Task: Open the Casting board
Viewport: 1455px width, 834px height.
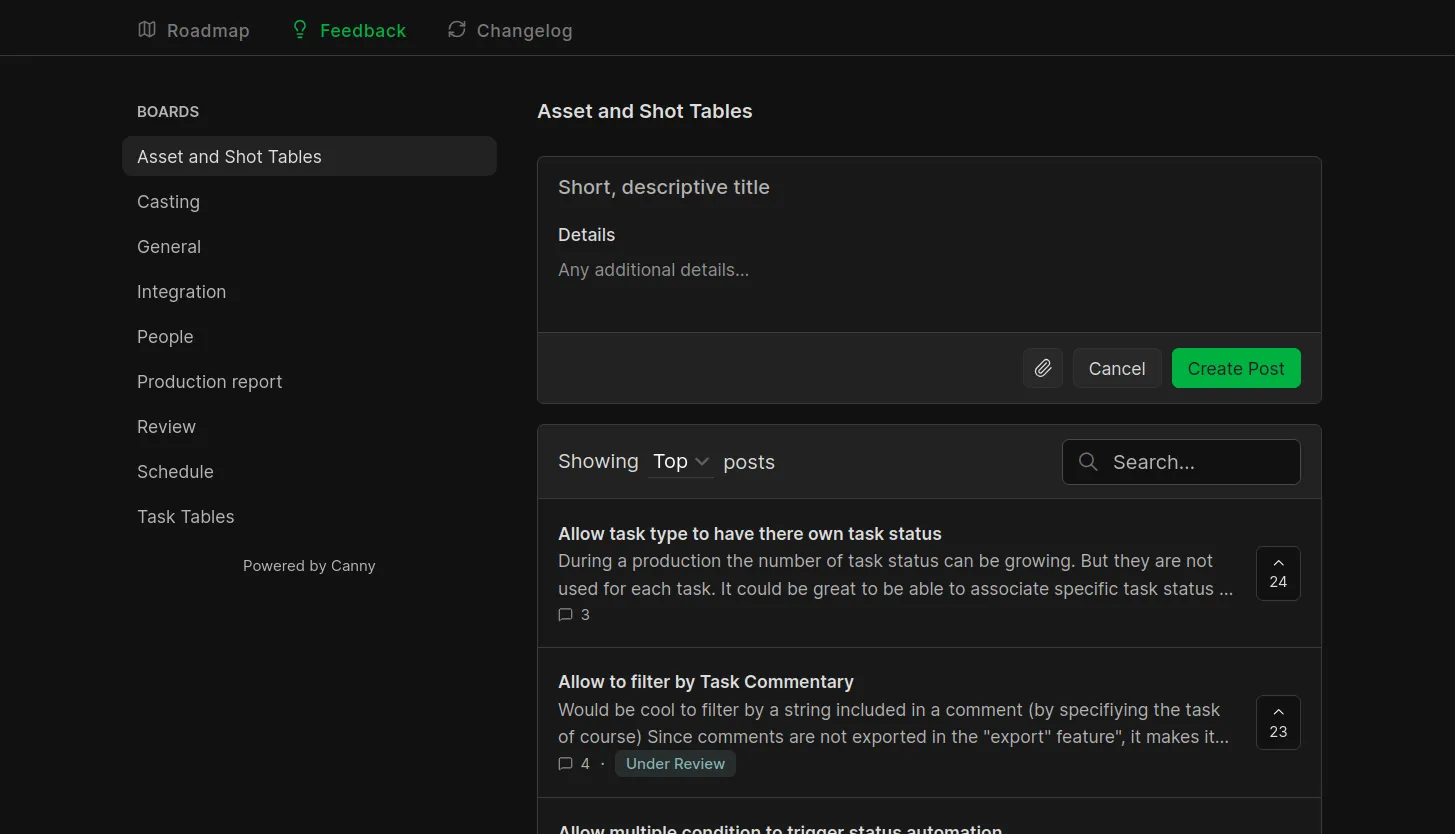Action: point(309,201)
